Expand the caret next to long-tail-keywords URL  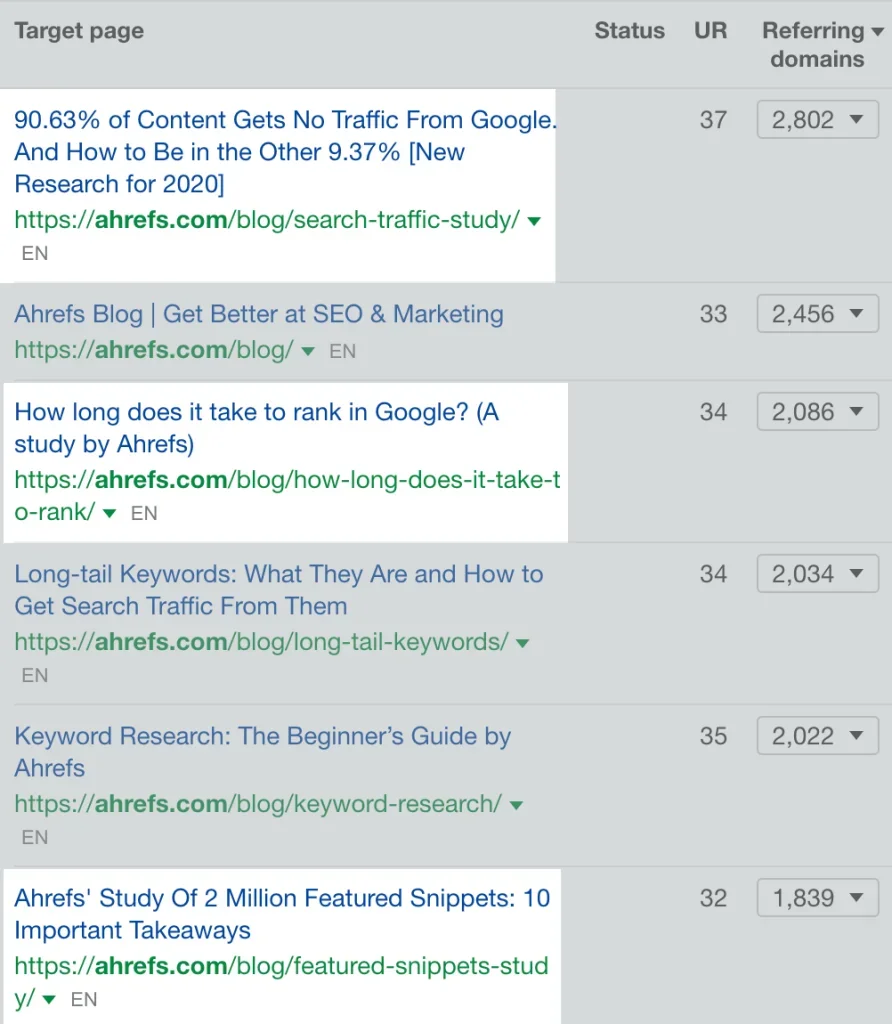(x=522, y=643)
